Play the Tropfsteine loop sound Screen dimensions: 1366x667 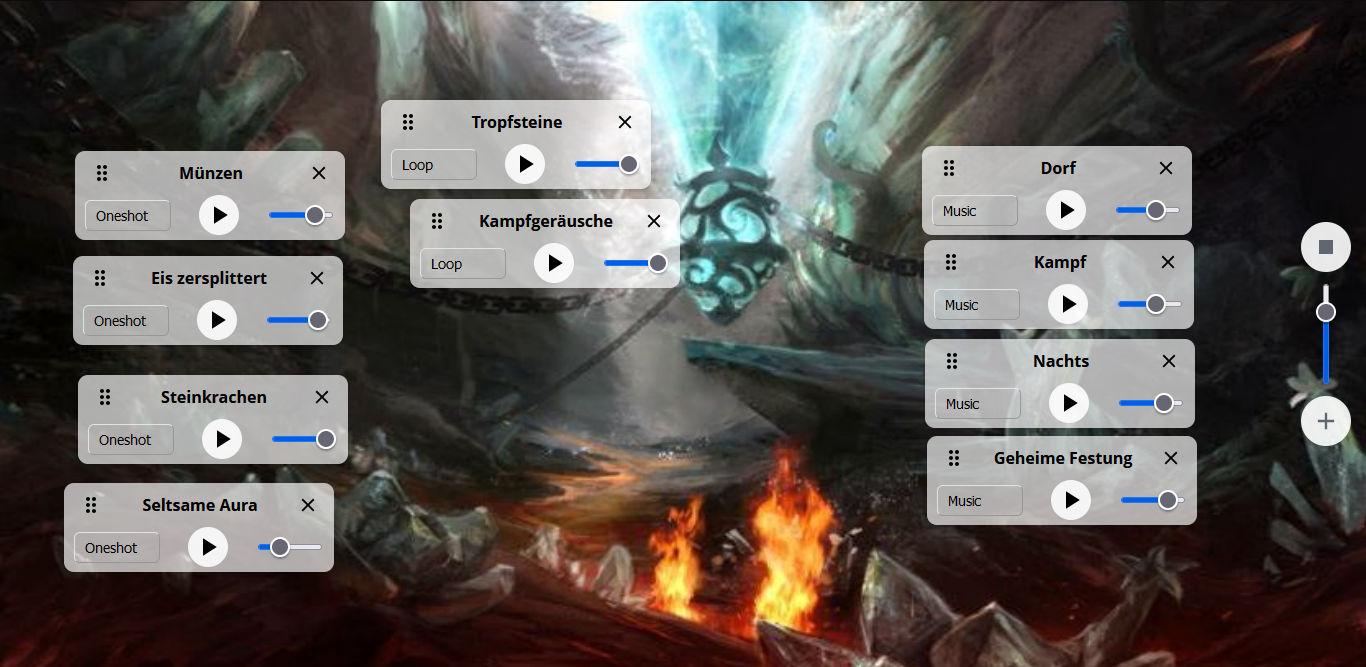tap(525, 164)
